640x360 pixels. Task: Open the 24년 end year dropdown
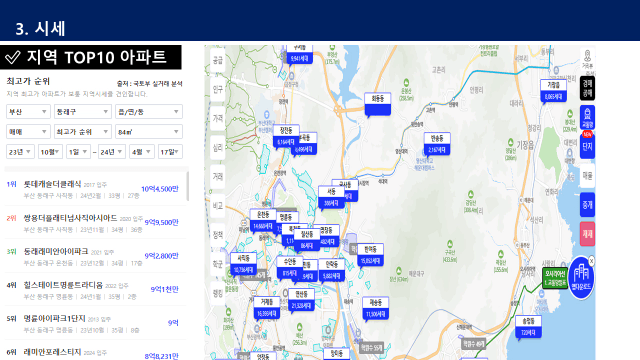click(x=111, y=151)
